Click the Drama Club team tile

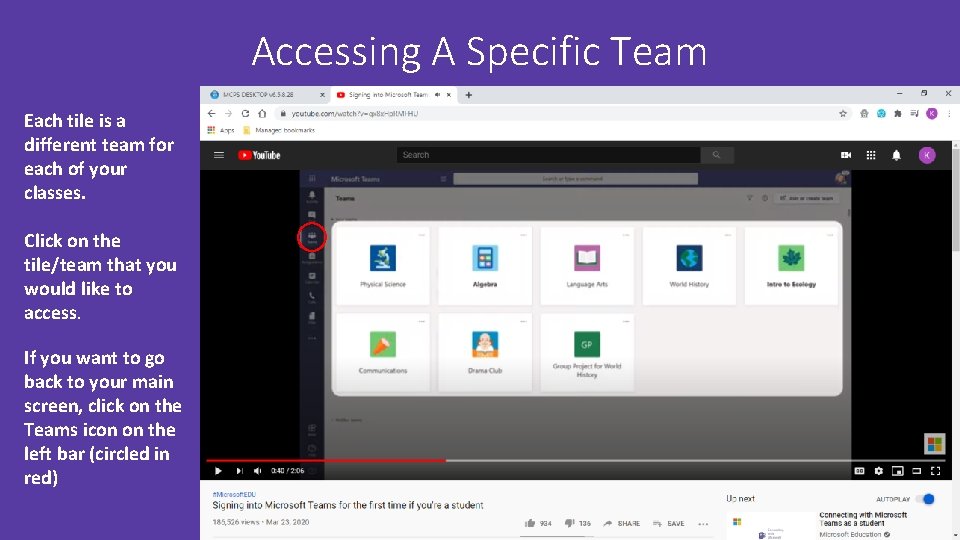(485, 352)
